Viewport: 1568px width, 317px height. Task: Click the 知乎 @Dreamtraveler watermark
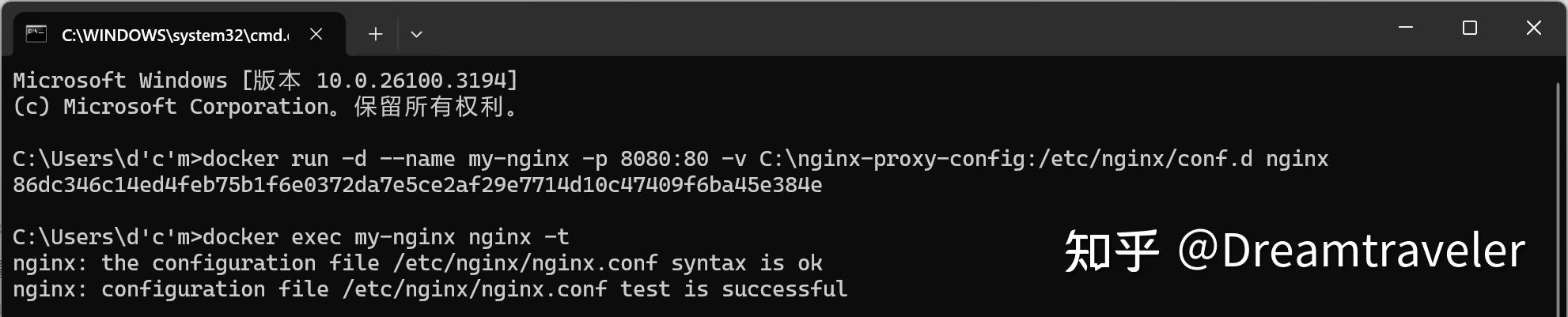[1293, 251]
